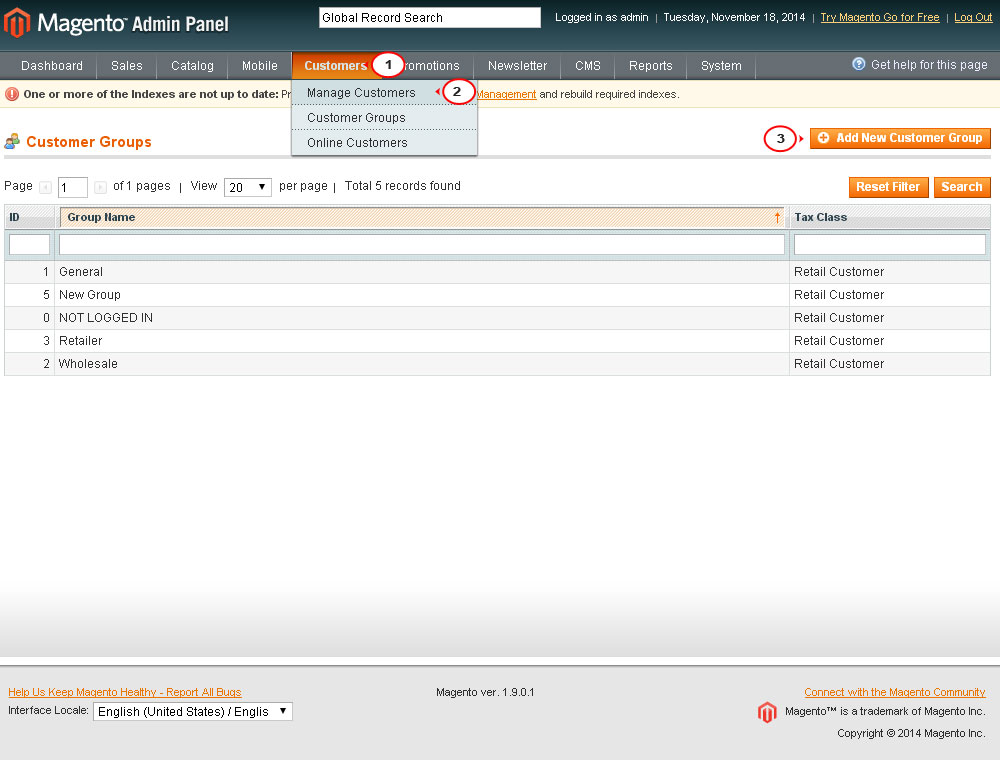Open the Interface Locale dropdown
Screen dimensions: 1000x760
(193, 712)
